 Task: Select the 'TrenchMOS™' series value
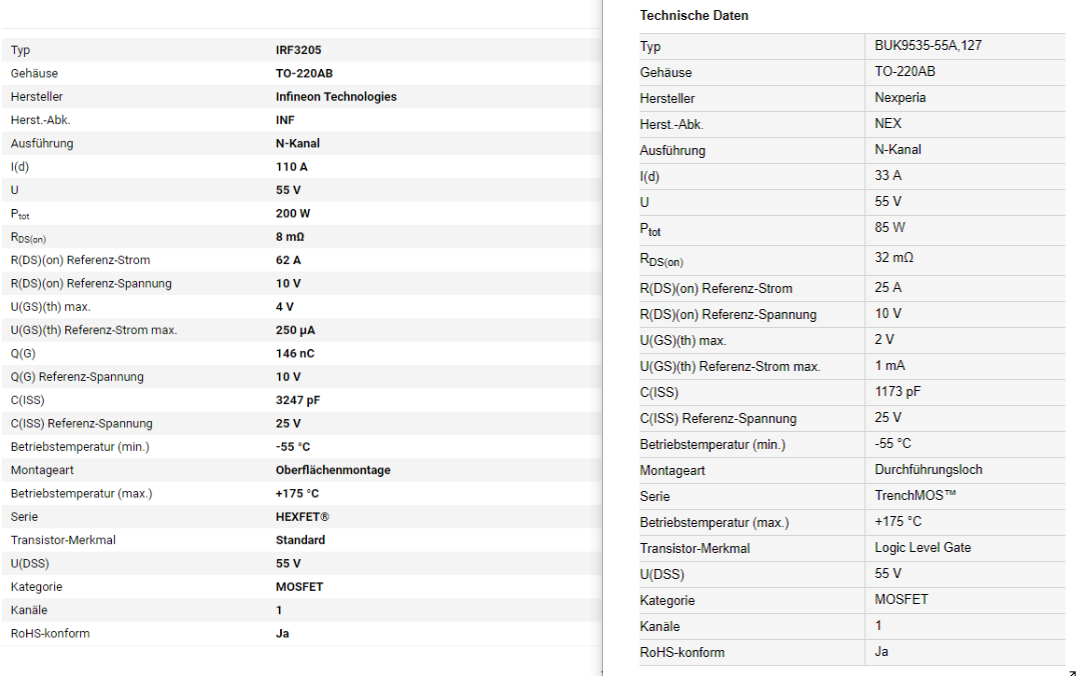coord(915,495)
